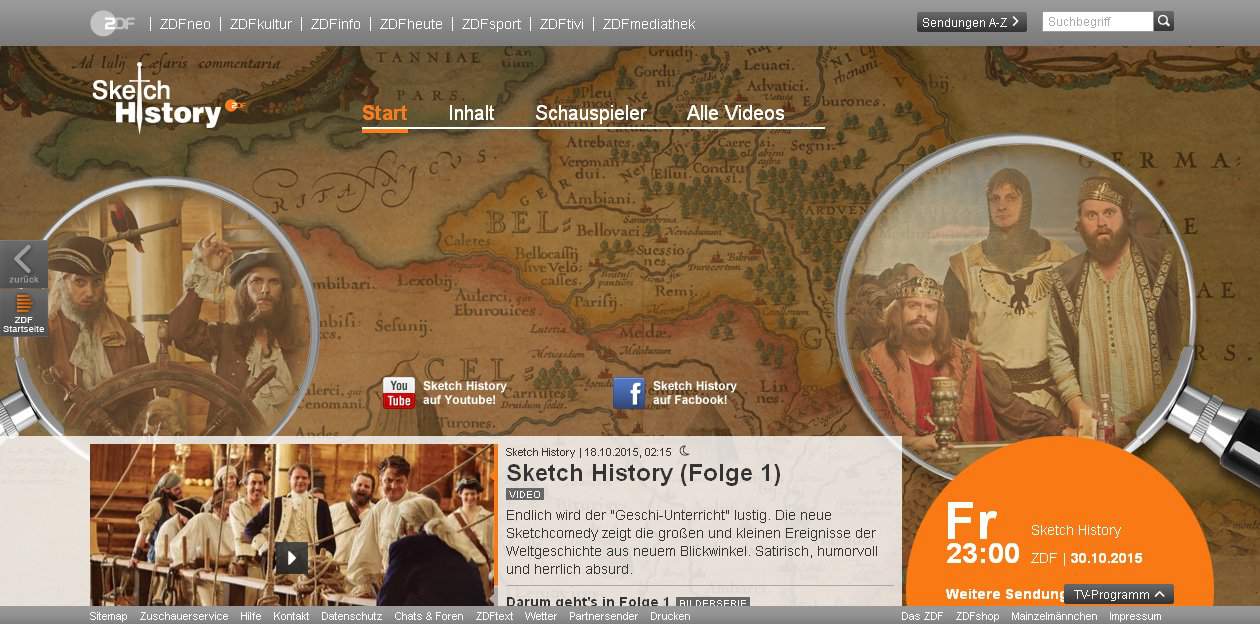
Task: Open Partnersender footer link
Action: tap(603, 616)
